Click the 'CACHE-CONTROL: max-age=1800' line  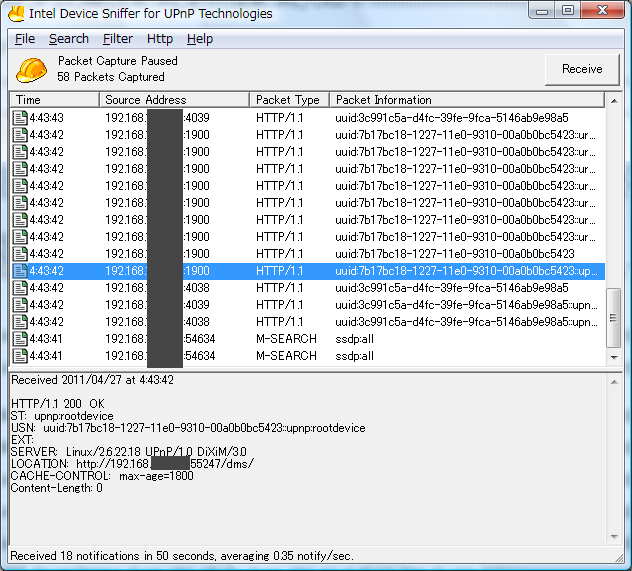pyautogui.click(x=102, y=476)
